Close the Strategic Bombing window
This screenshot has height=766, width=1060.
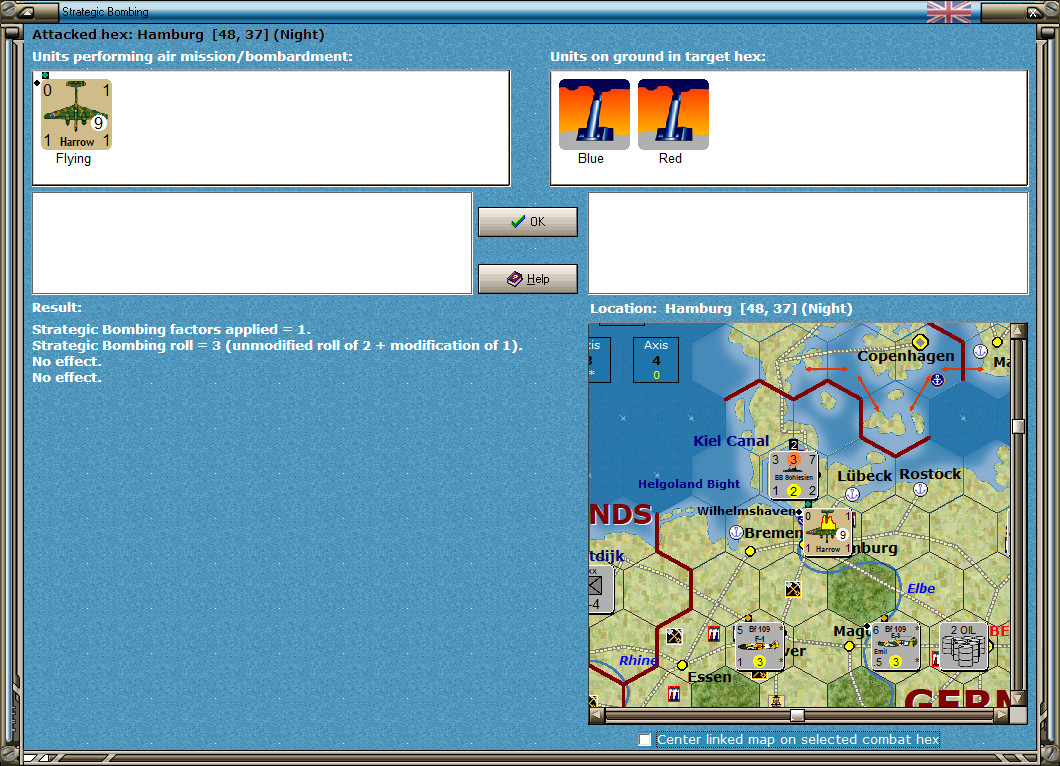[x=1034, y=11]
